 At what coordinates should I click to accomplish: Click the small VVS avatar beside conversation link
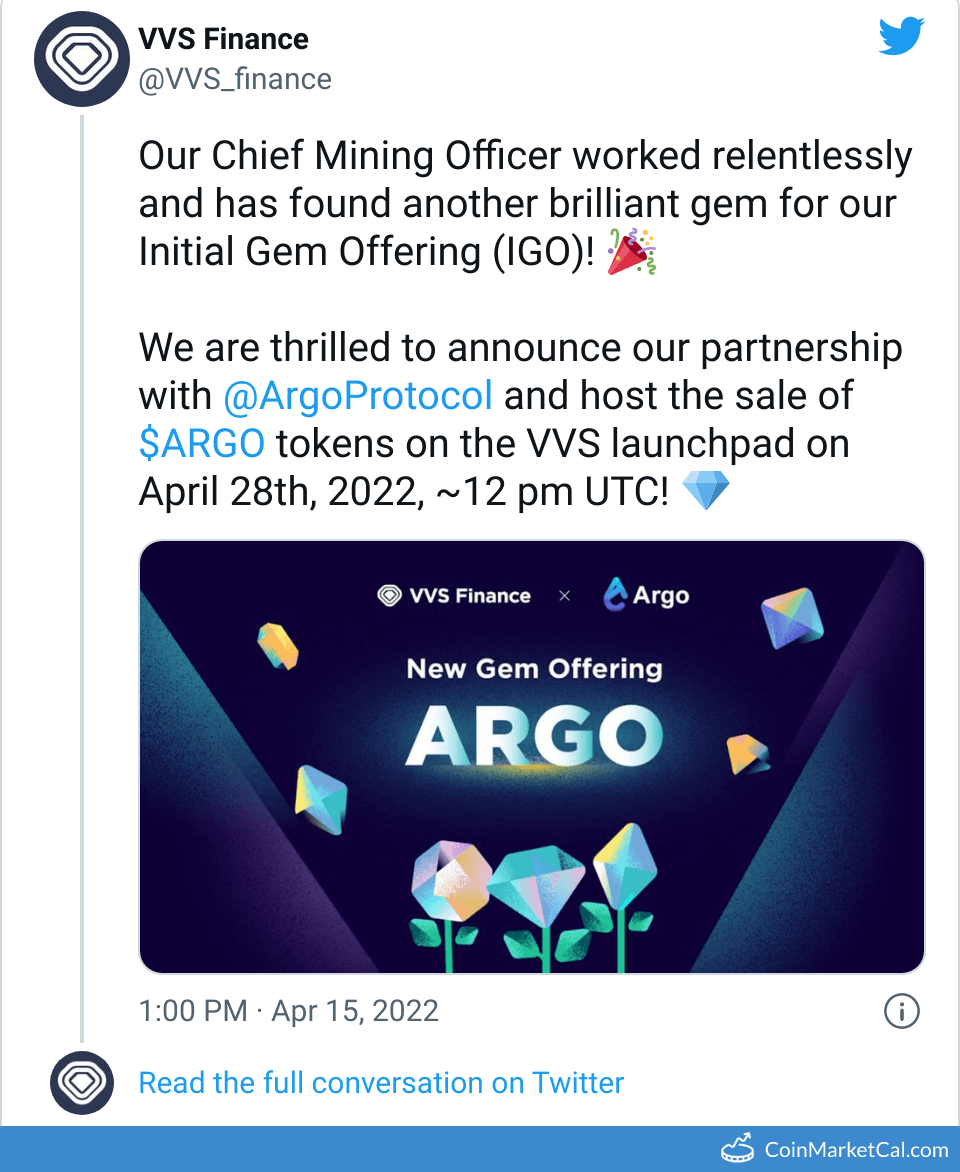[x=81, y=1083]
